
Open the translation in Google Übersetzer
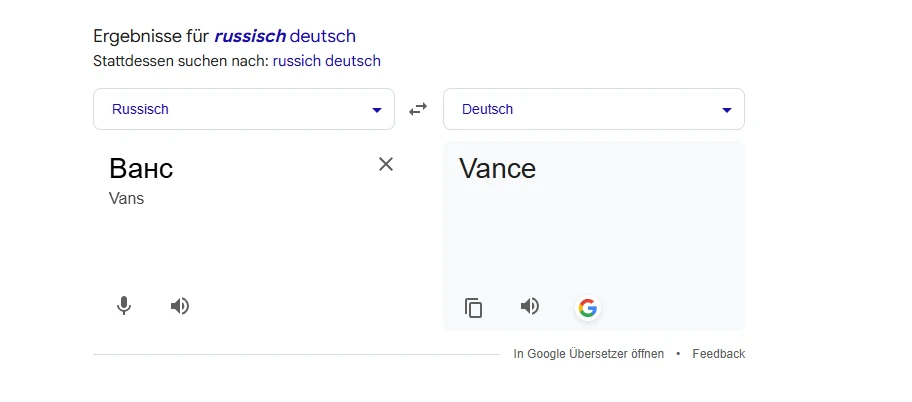coord(588,354)
